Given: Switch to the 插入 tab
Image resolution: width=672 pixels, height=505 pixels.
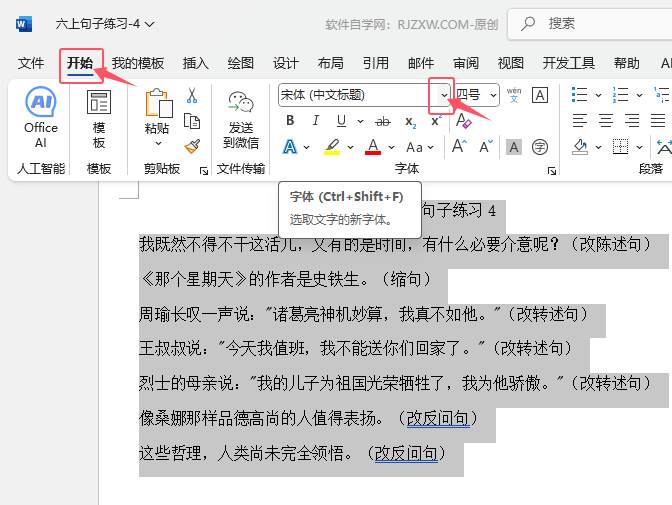Looking at the screenshot, I should (195, 63).
